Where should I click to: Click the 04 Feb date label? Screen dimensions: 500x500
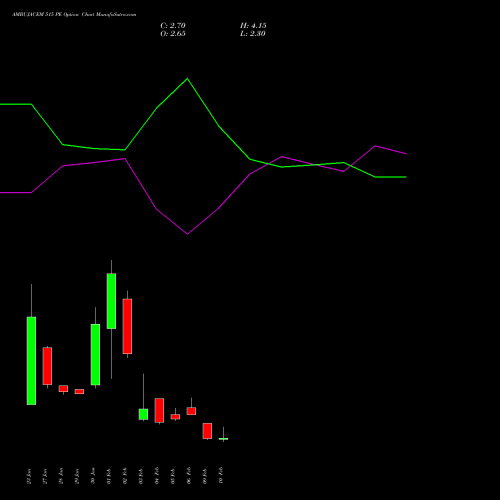[x=157, y=476]
